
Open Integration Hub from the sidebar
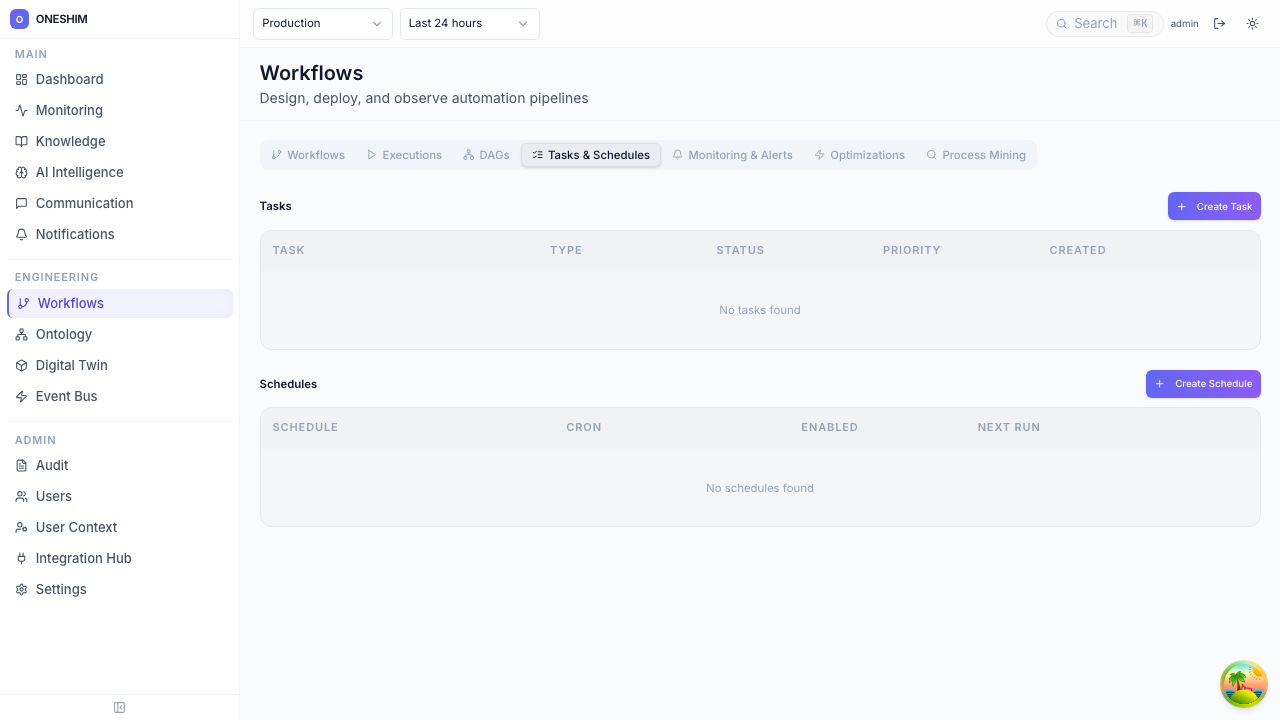83,558
